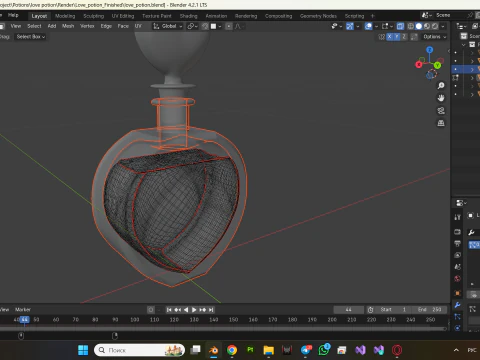The width and height of the screenshot is (480, 360).
Task: Open the Tool properties tab
Action: (457, 217)
